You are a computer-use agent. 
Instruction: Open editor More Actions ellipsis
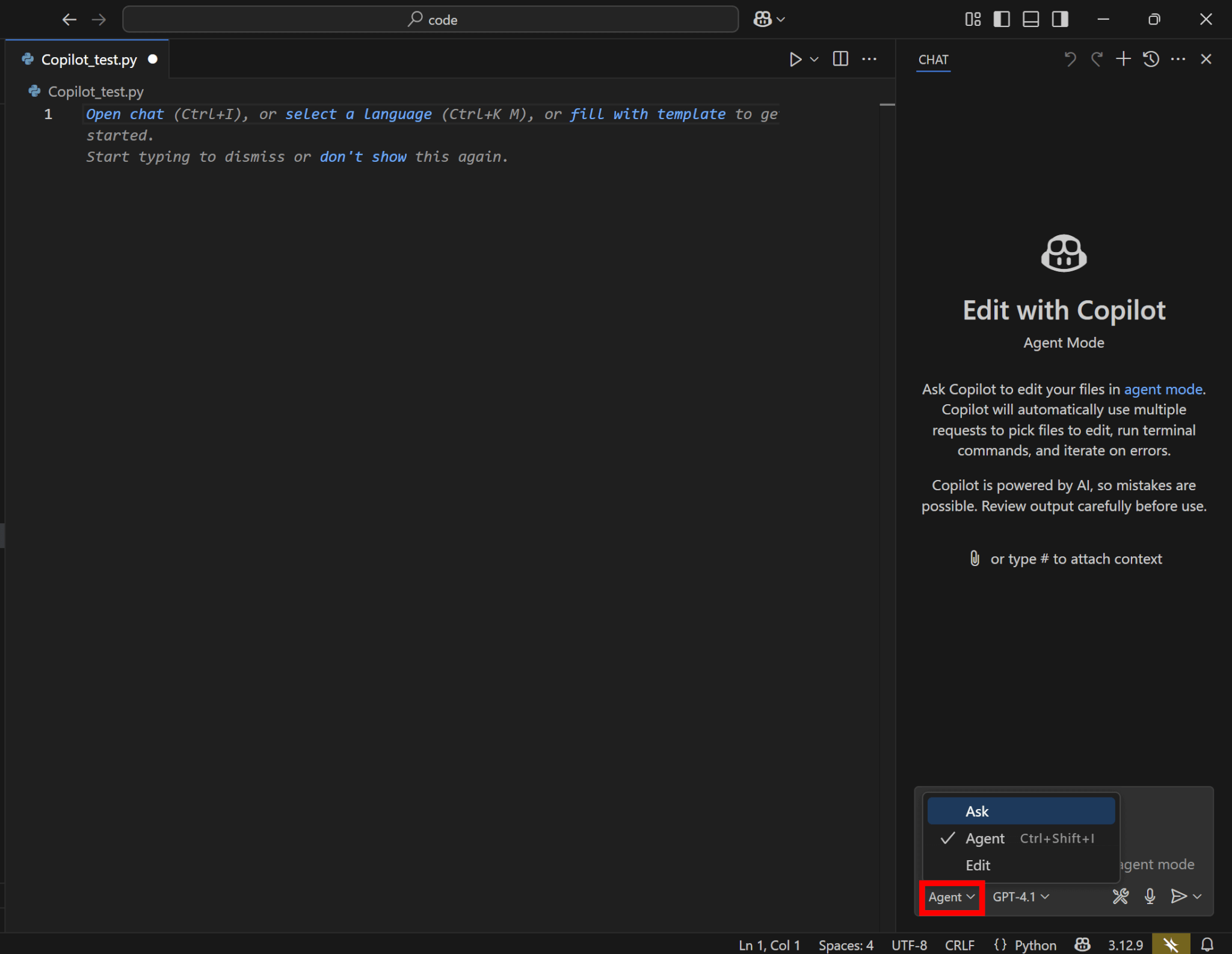pos(869,59)
